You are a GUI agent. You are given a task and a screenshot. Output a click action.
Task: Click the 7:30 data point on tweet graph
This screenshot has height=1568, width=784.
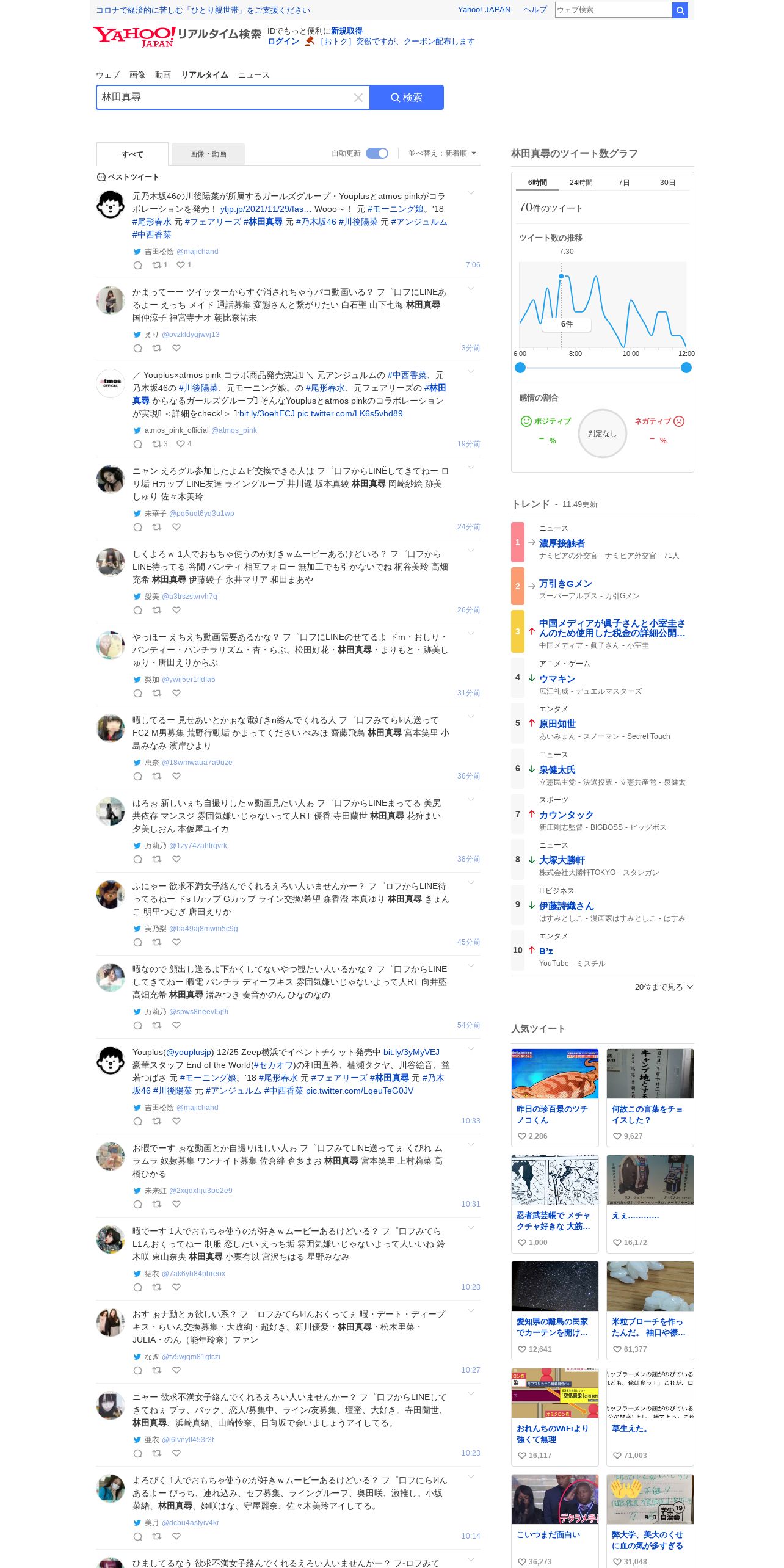click(561, 277)
